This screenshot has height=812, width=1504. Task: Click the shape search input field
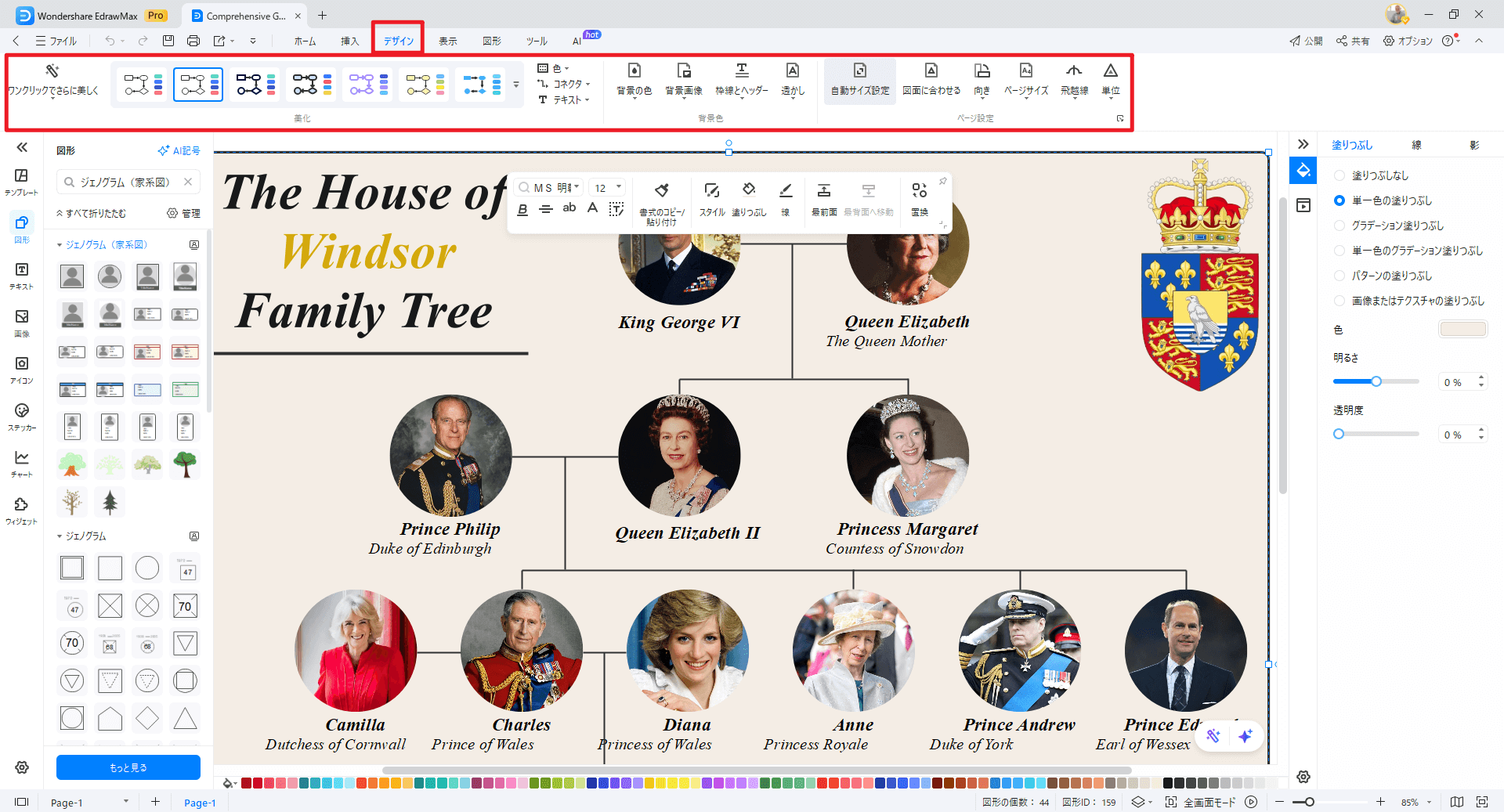point(128,182)
